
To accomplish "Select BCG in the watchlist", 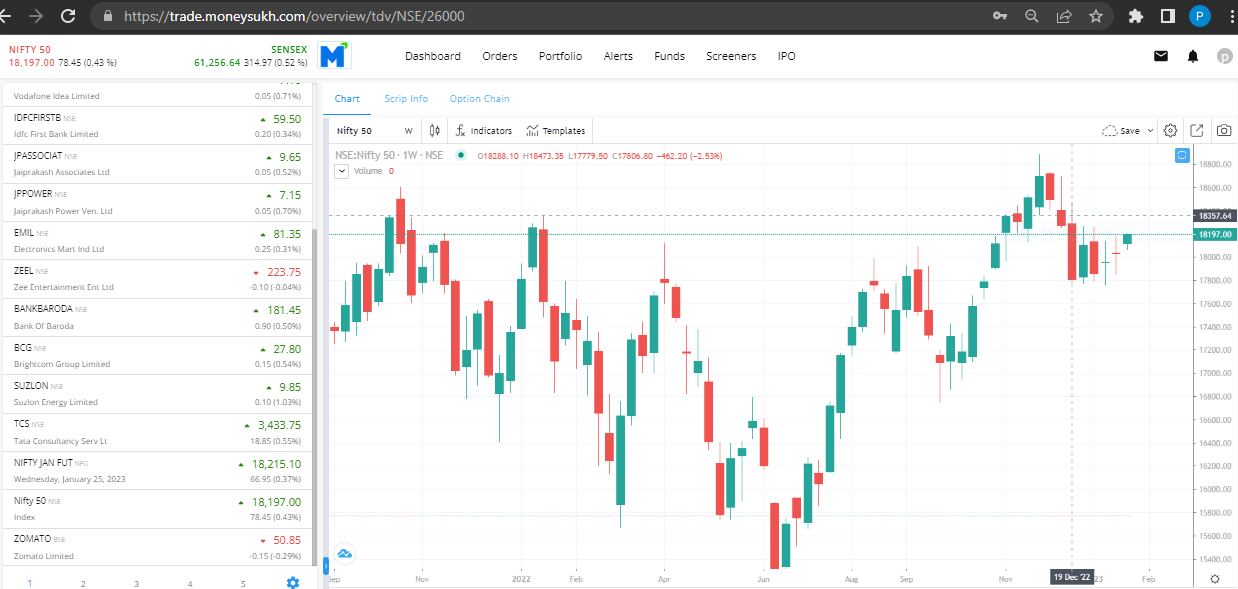I will click(157, 356).
